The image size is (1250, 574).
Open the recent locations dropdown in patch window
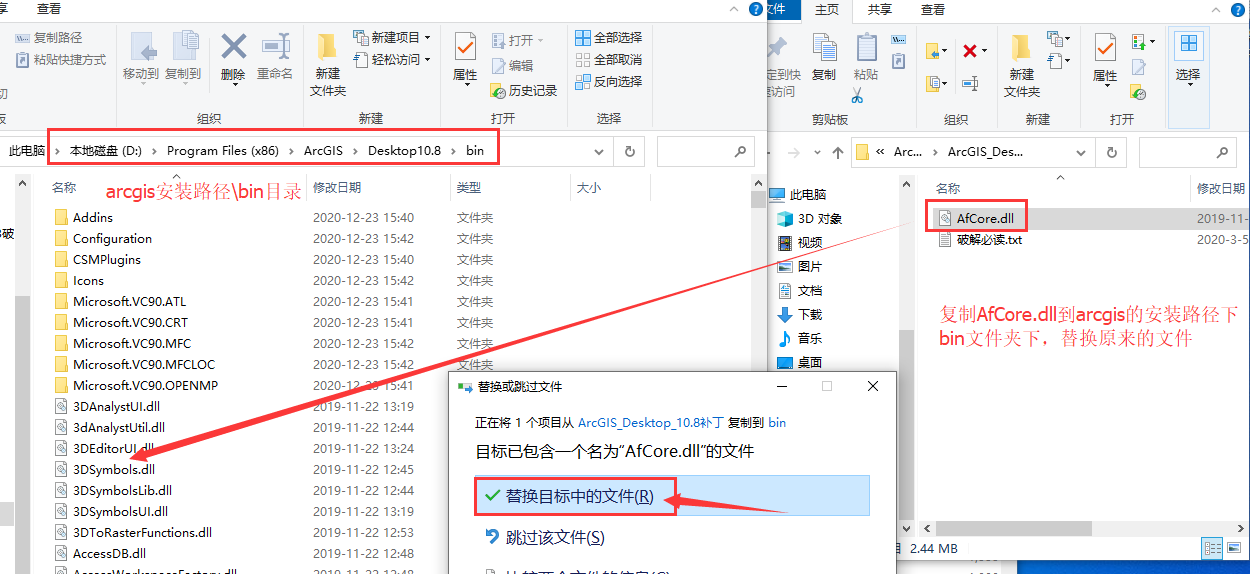tap(816, 152)
